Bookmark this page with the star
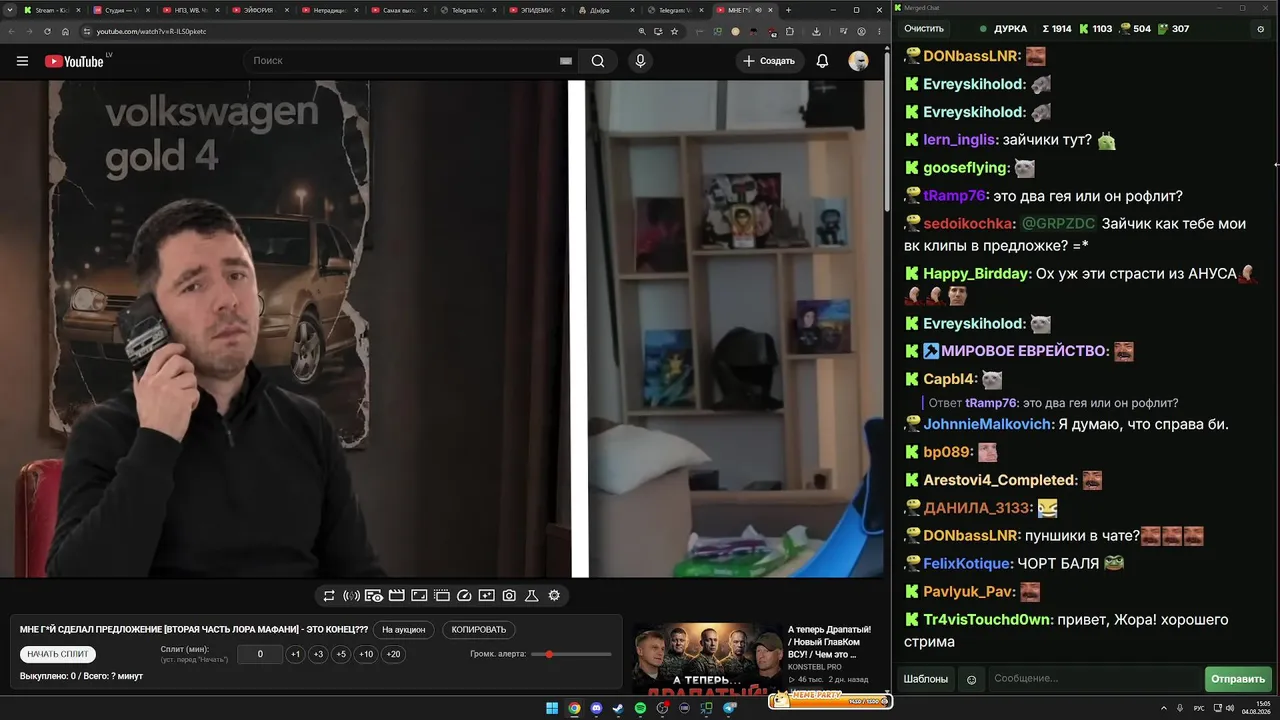This screenshot has height=720, width=1280. coord(675,31)
